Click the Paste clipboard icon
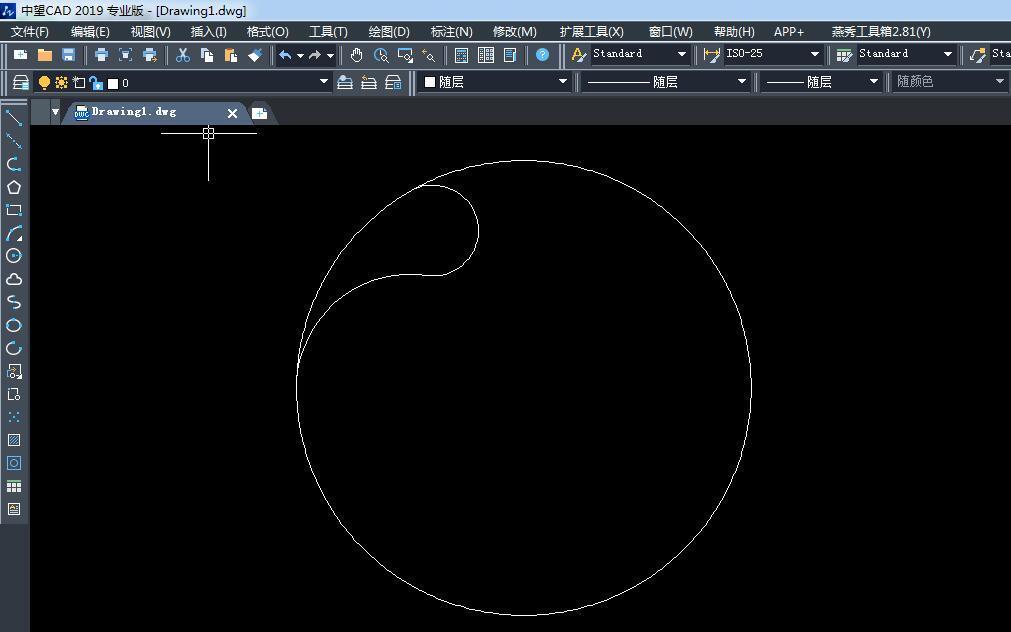This screenshot has width=1011, height=632. pyautogui.click(x=231, y=55)
